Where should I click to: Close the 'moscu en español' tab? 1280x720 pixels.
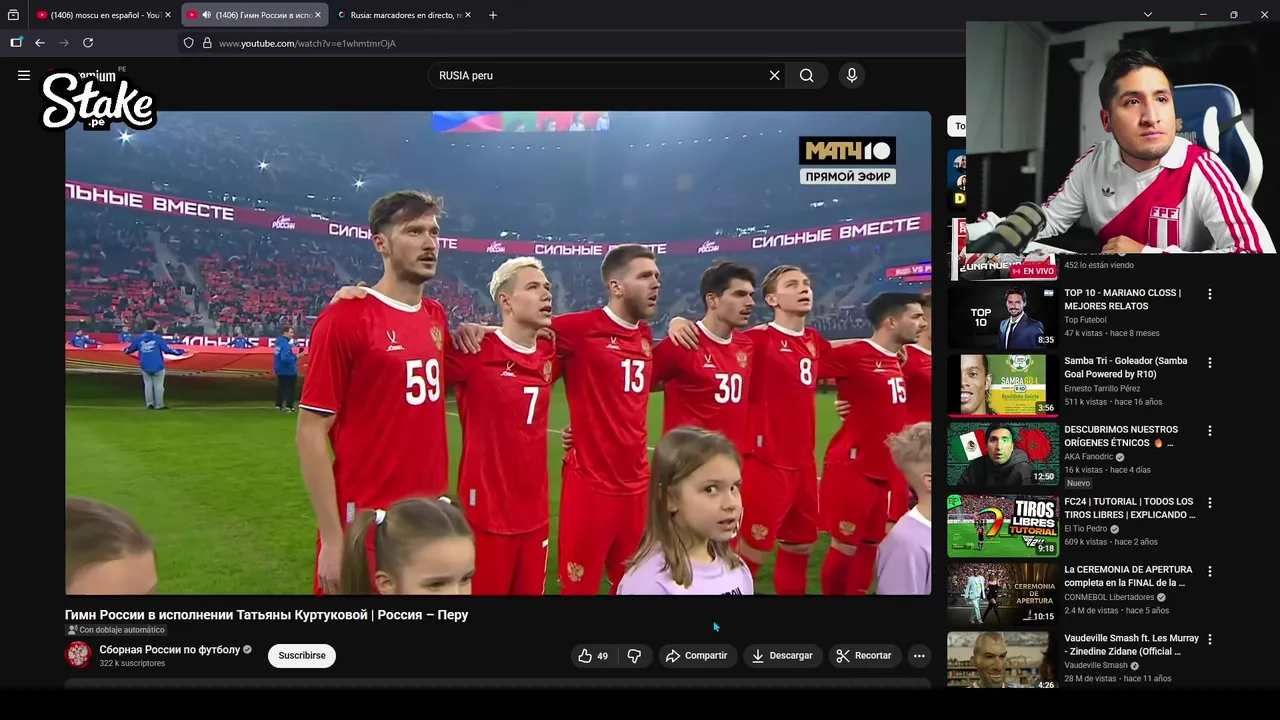[168, 15]
